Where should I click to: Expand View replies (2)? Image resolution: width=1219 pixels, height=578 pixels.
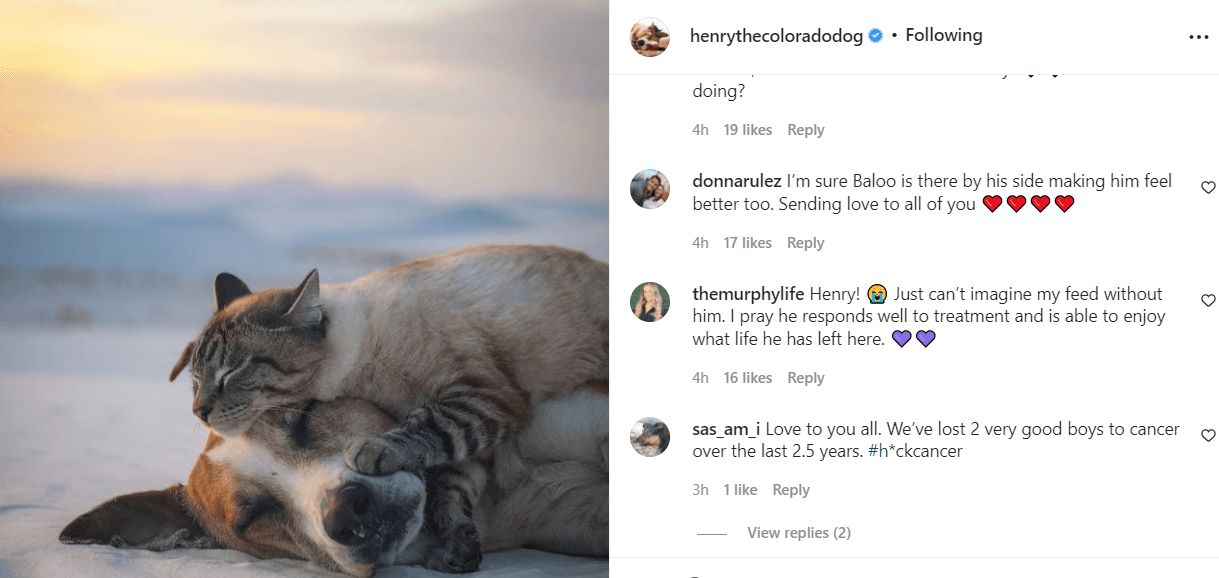point(798,533)
